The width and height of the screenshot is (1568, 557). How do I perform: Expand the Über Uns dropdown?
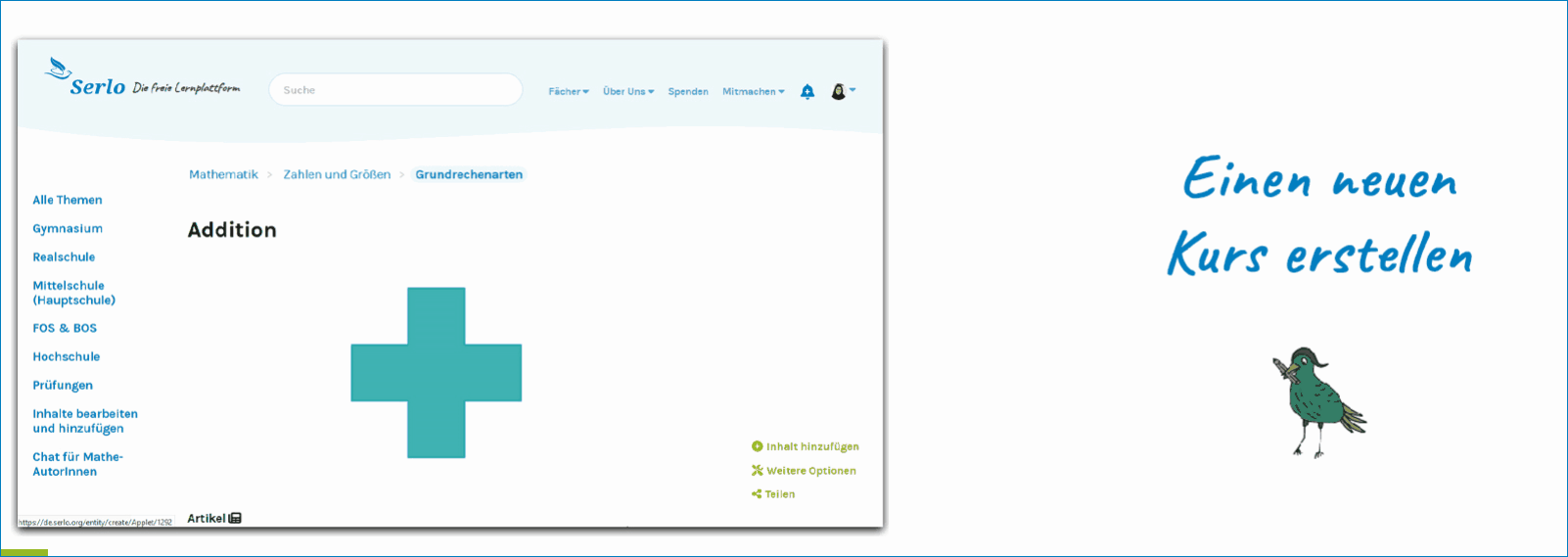tap(627, 91)
